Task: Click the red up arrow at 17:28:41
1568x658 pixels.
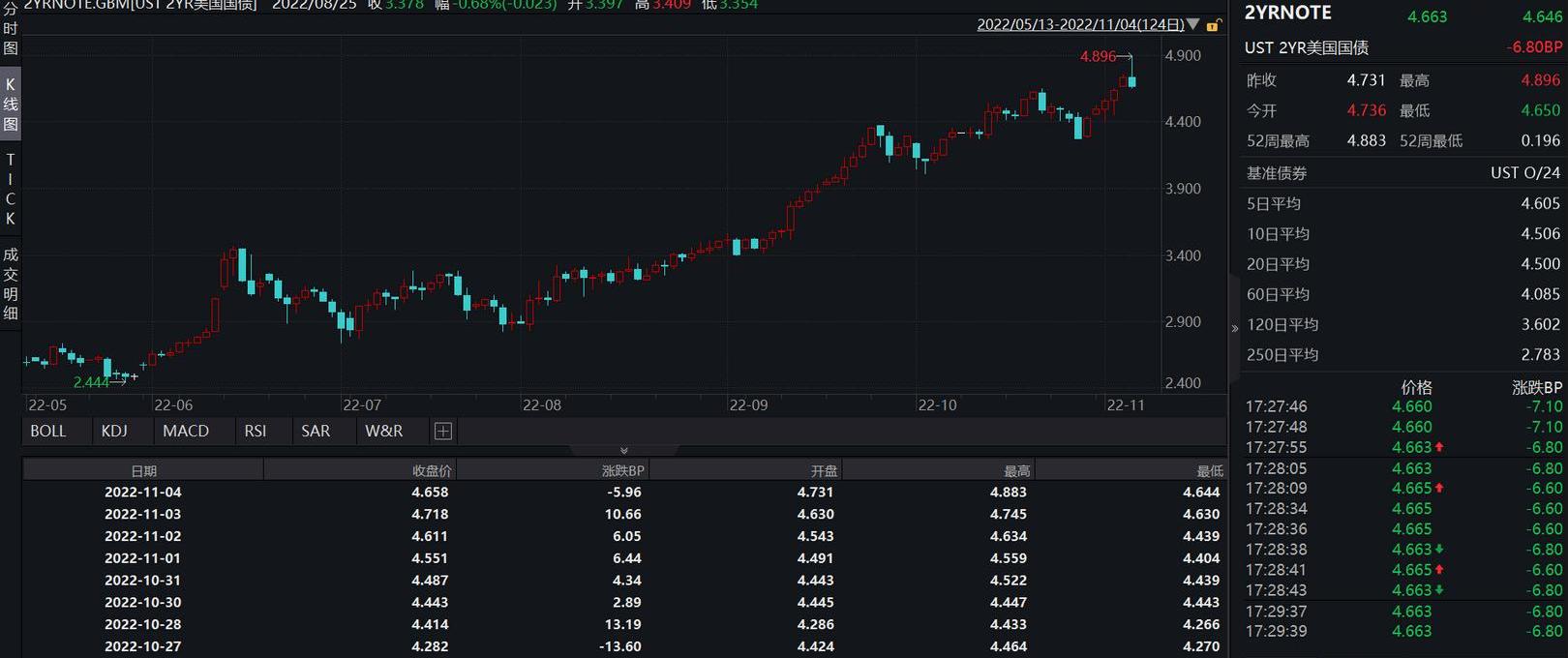Action: coord(1440,570)
